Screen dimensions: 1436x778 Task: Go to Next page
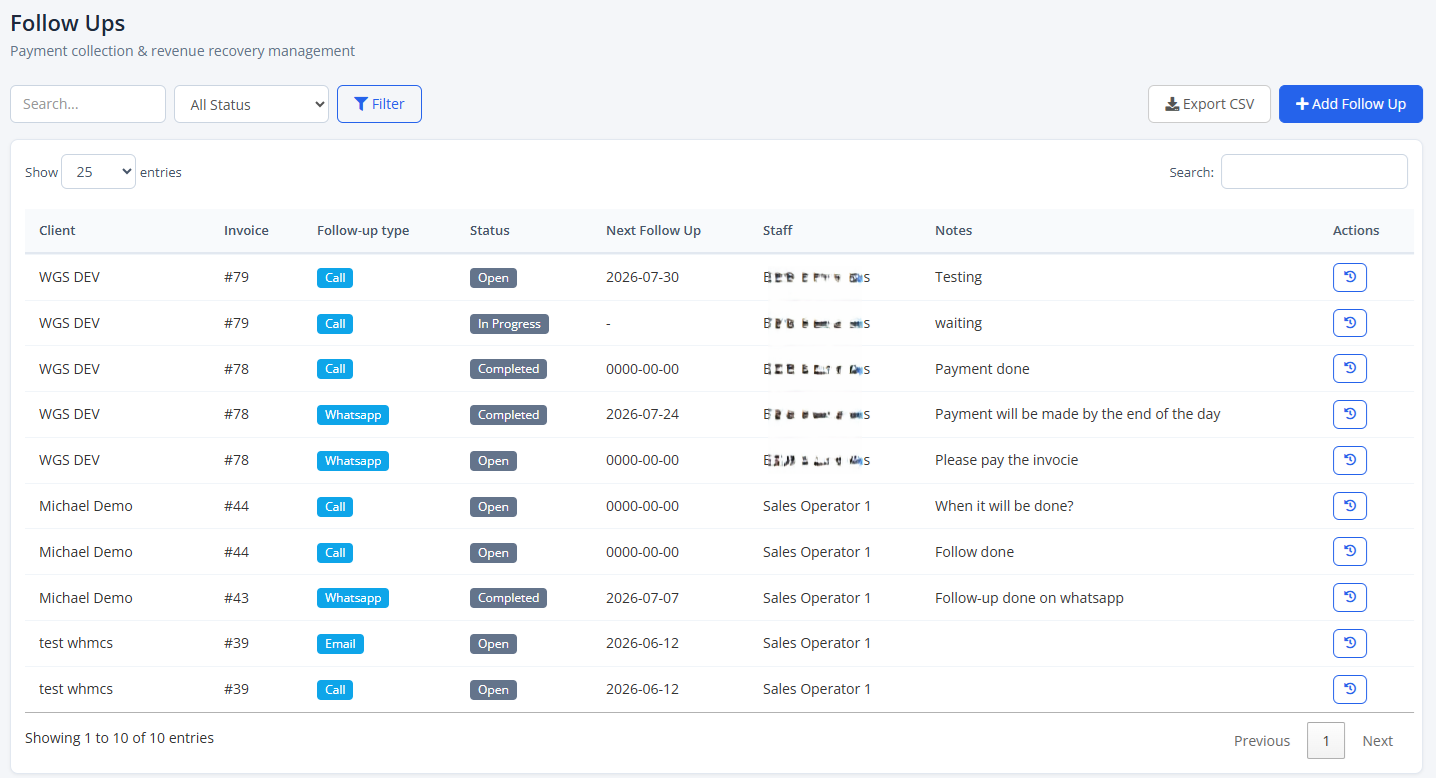coord(1377,741)
